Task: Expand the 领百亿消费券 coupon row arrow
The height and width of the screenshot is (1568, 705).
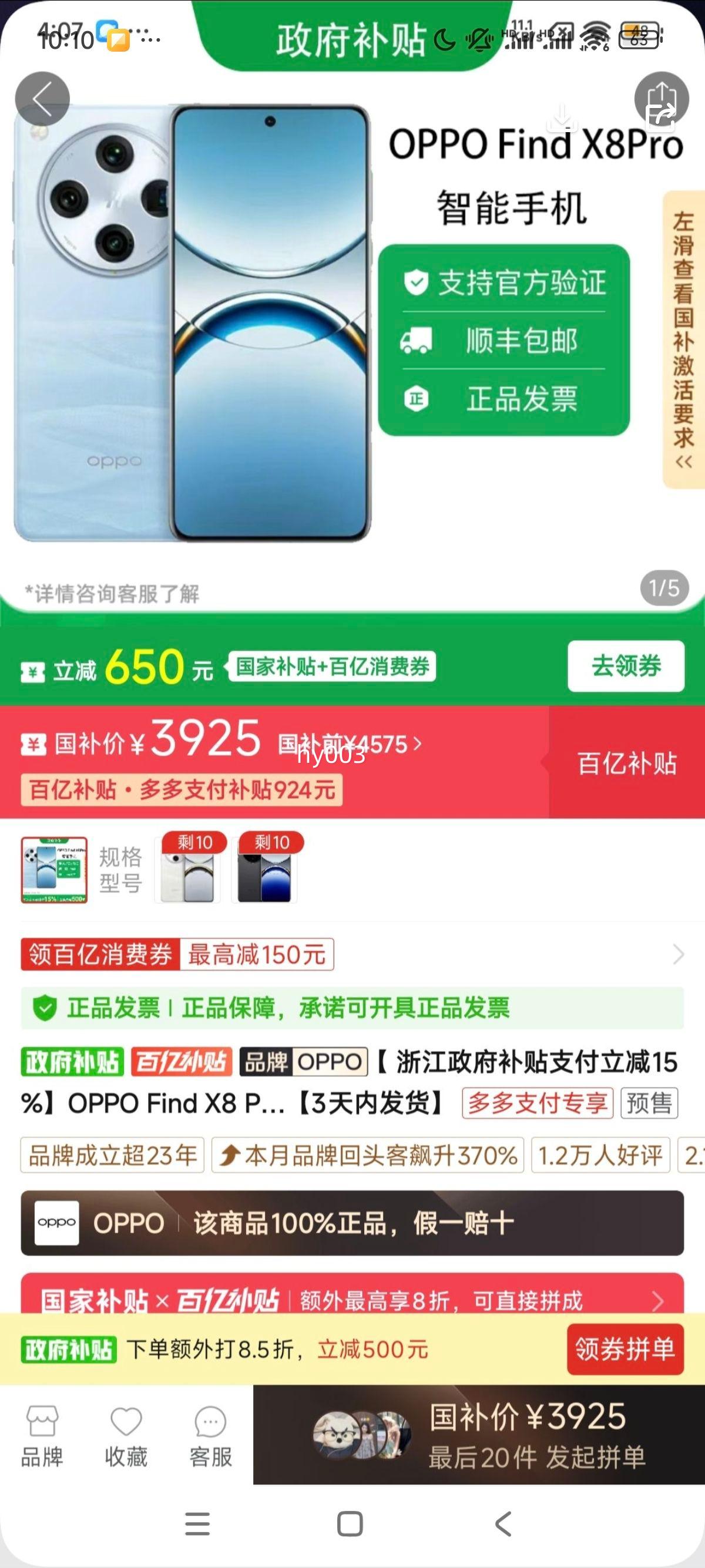Action: click(x=679, y=954)
